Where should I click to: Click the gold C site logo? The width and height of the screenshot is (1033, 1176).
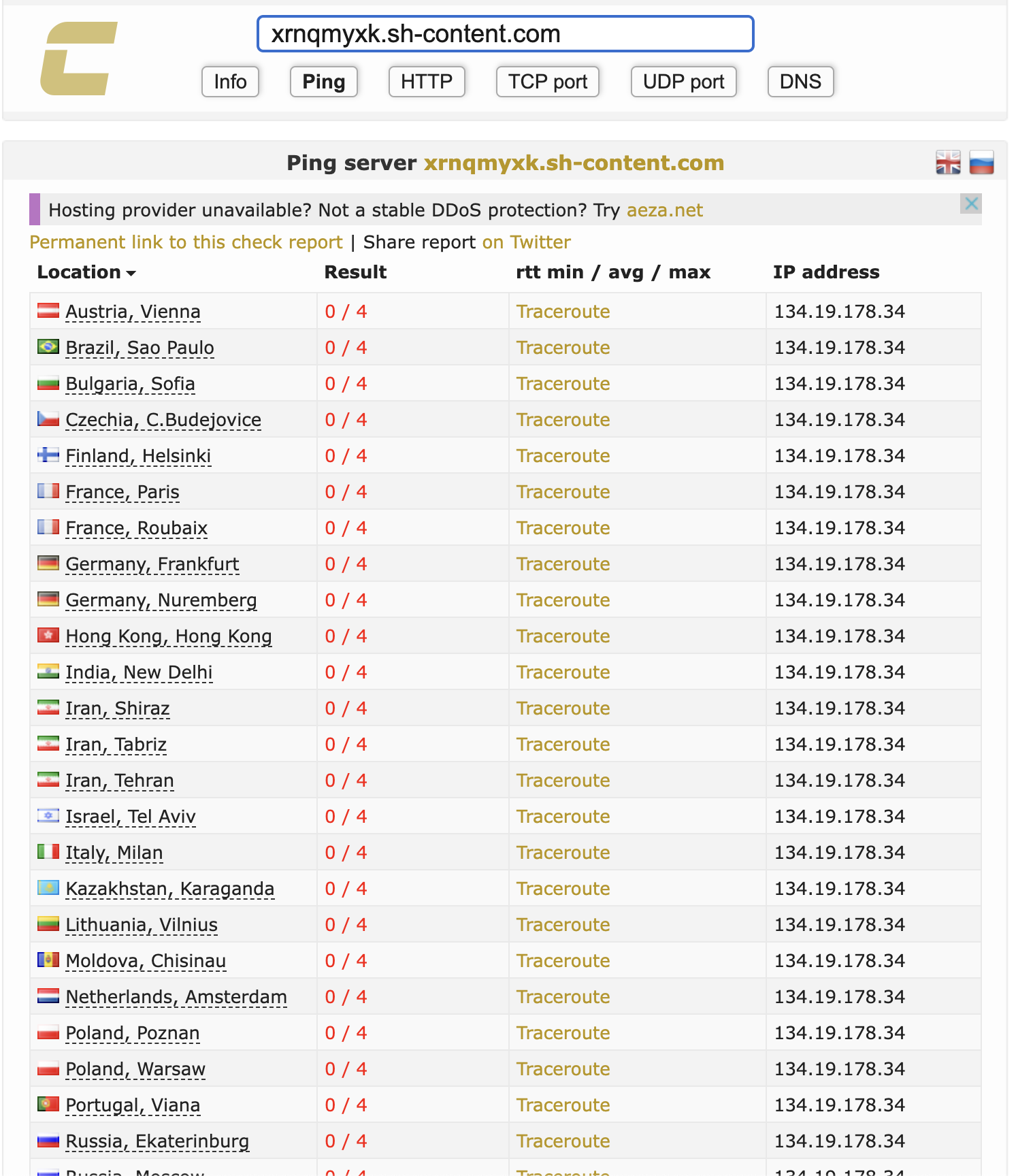click(x=78, y=59)
